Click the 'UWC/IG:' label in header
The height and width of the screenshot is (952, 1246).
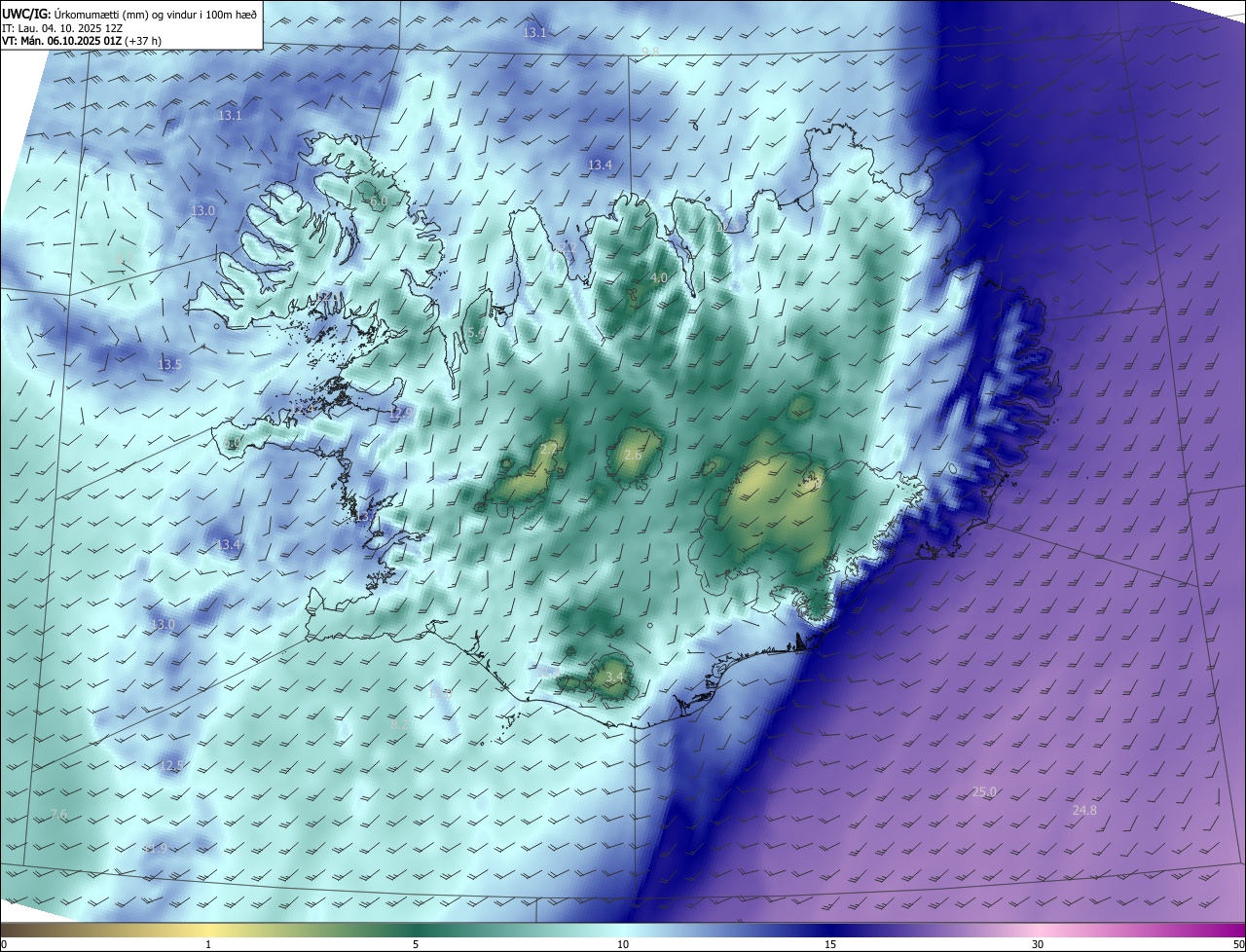click(27, 13)
